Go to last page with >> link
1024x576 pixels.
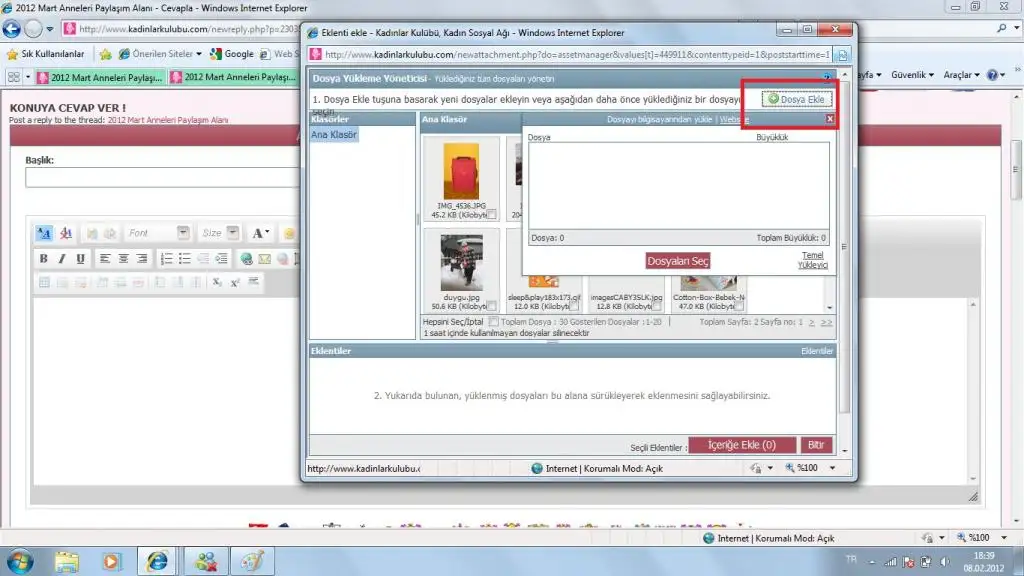pyautogui.click(x=826, y=322)
